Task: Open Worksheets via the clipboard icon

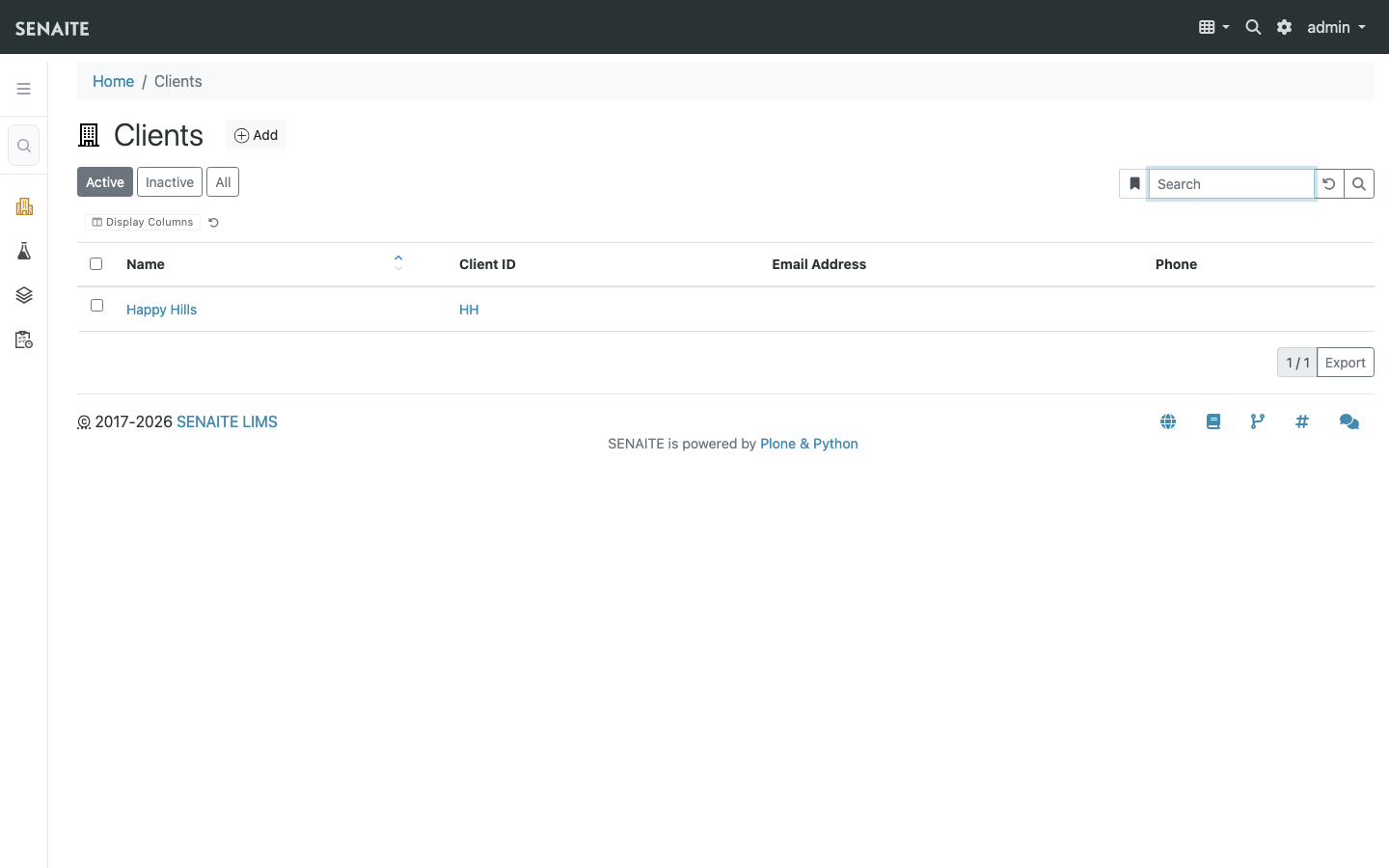Action: point(24,339)
